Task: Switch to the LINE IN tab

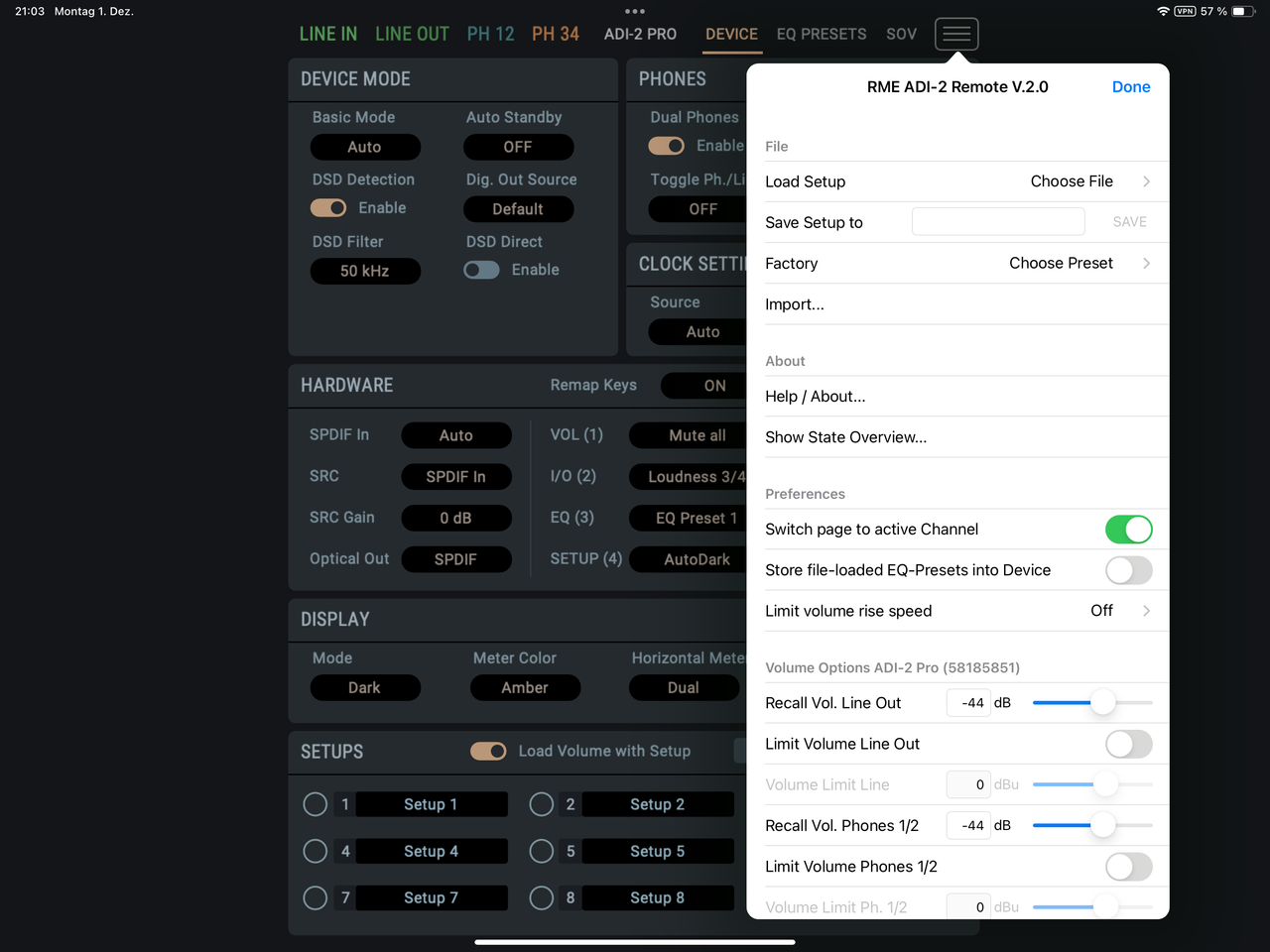Action: click(328, 34)
